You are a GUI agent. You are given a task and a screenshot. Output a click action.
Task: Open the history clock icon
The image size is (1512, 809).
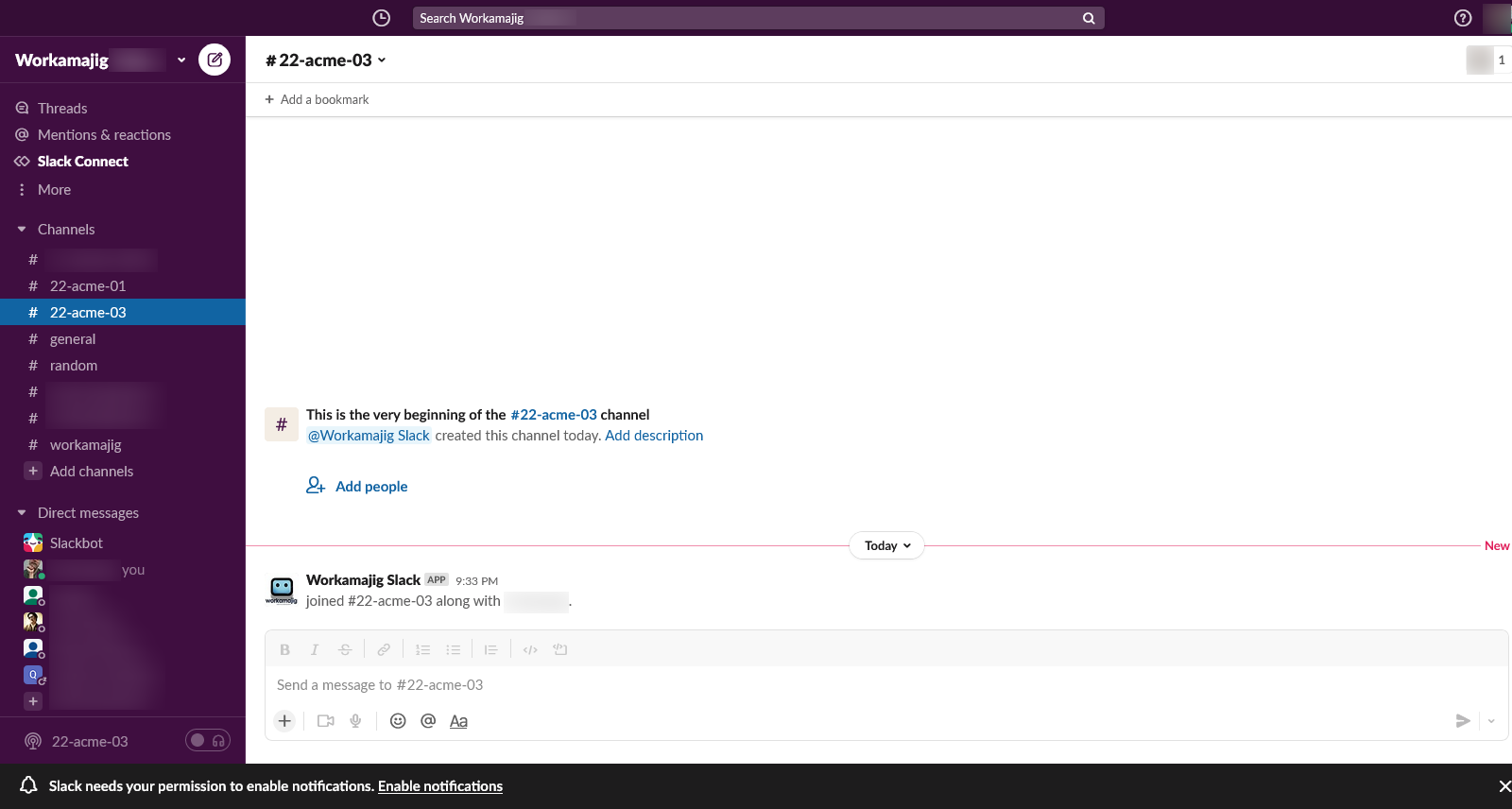(x=381, y=18)
